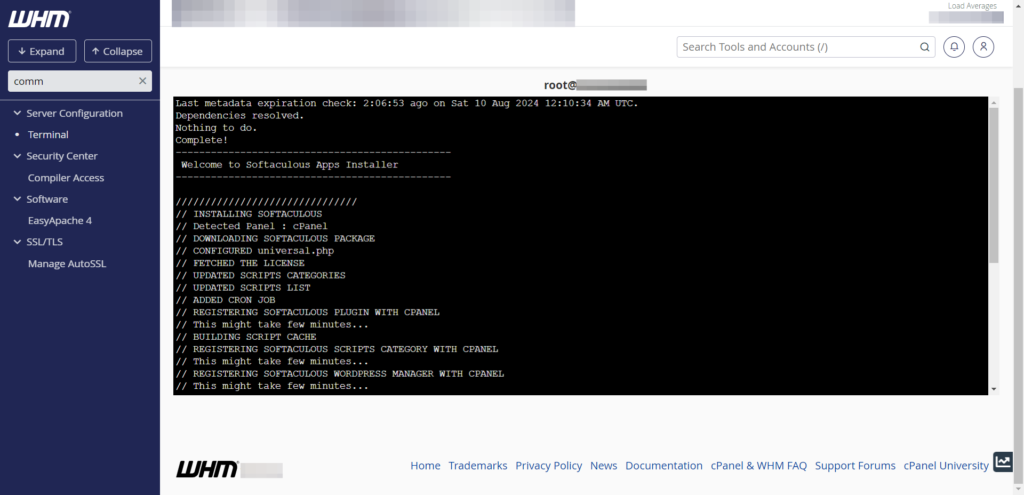This screenshot has width=1024, height=495.
Task: Click the terminal scroll up arrow
Action: point(994,103)
